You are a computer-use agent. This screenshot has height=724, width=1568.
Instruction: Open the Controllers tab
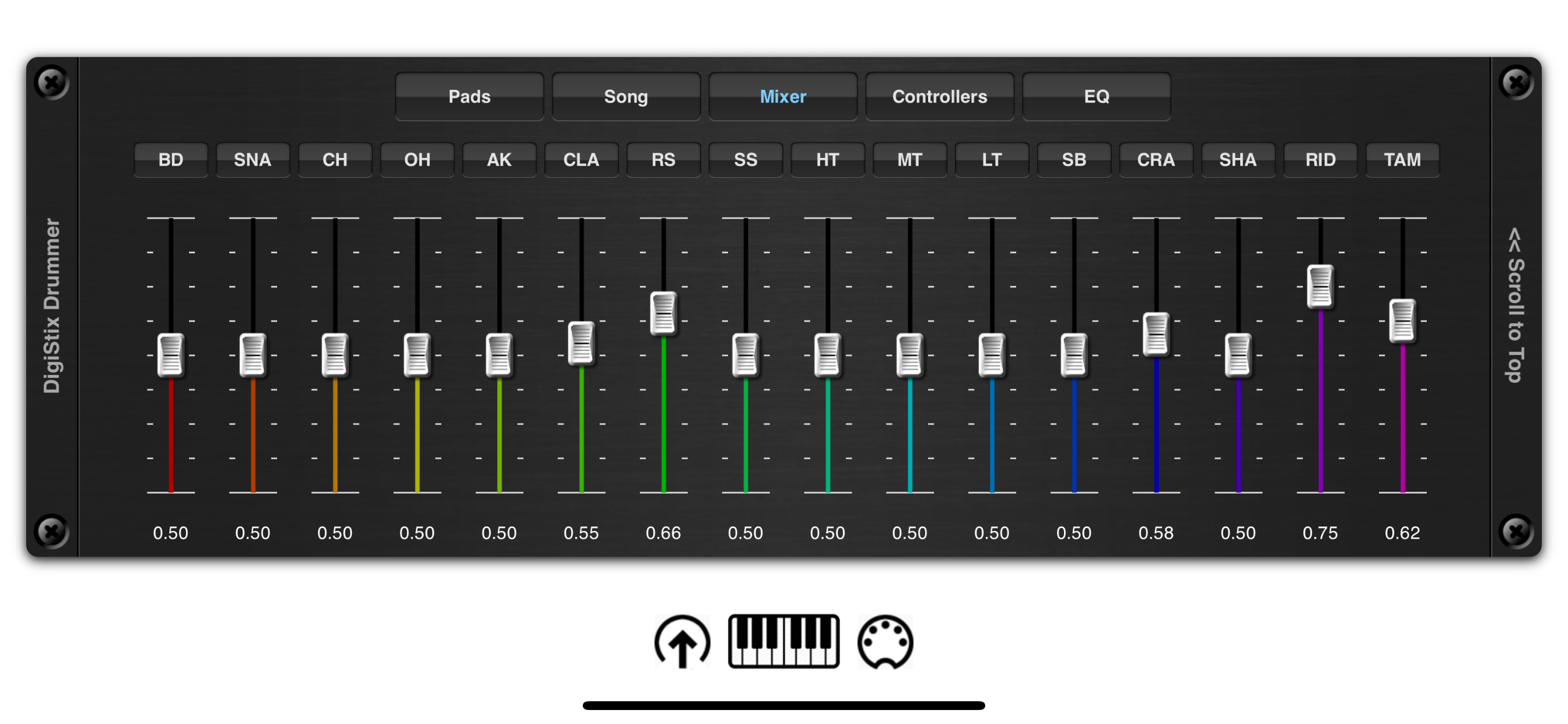tap(940, 96)
